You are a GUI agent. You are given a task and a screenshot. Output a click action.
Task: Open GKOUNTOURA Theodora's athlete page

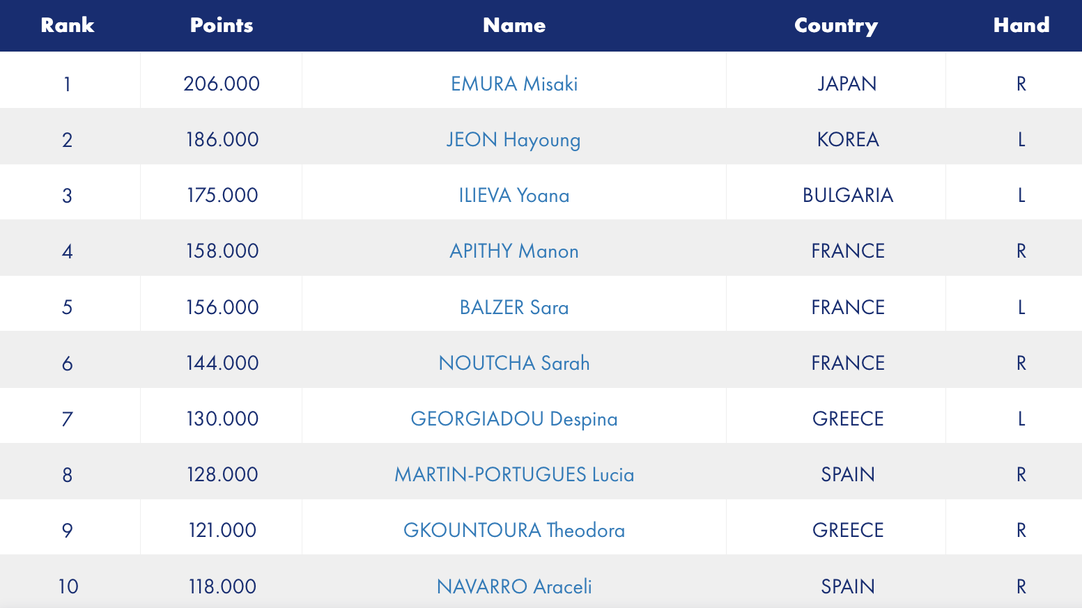point(514,530)
